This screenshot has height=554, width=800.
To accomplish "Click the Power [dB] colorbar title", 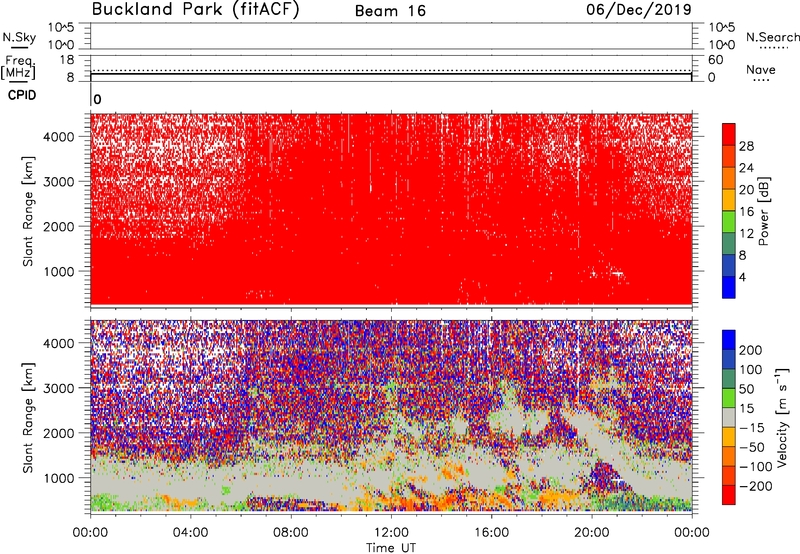I will click(x=764, y=211).
